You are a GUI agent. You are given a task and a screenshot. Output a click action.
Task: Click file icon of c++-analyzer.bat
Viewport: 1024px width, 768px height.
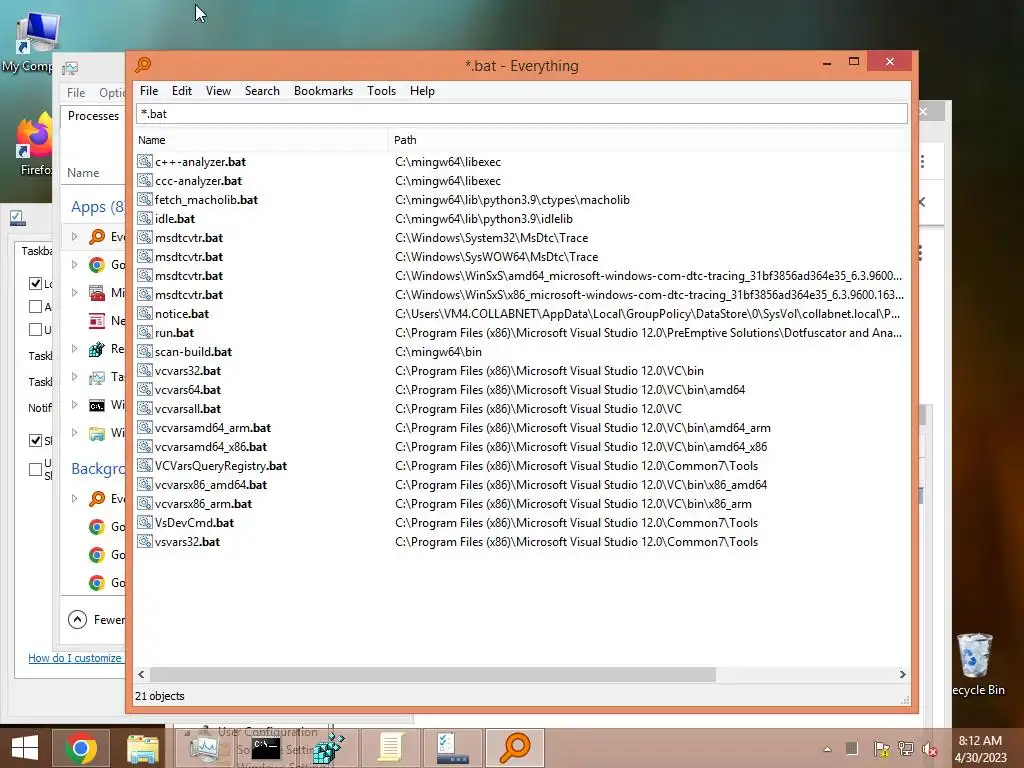tap(145, 161)
